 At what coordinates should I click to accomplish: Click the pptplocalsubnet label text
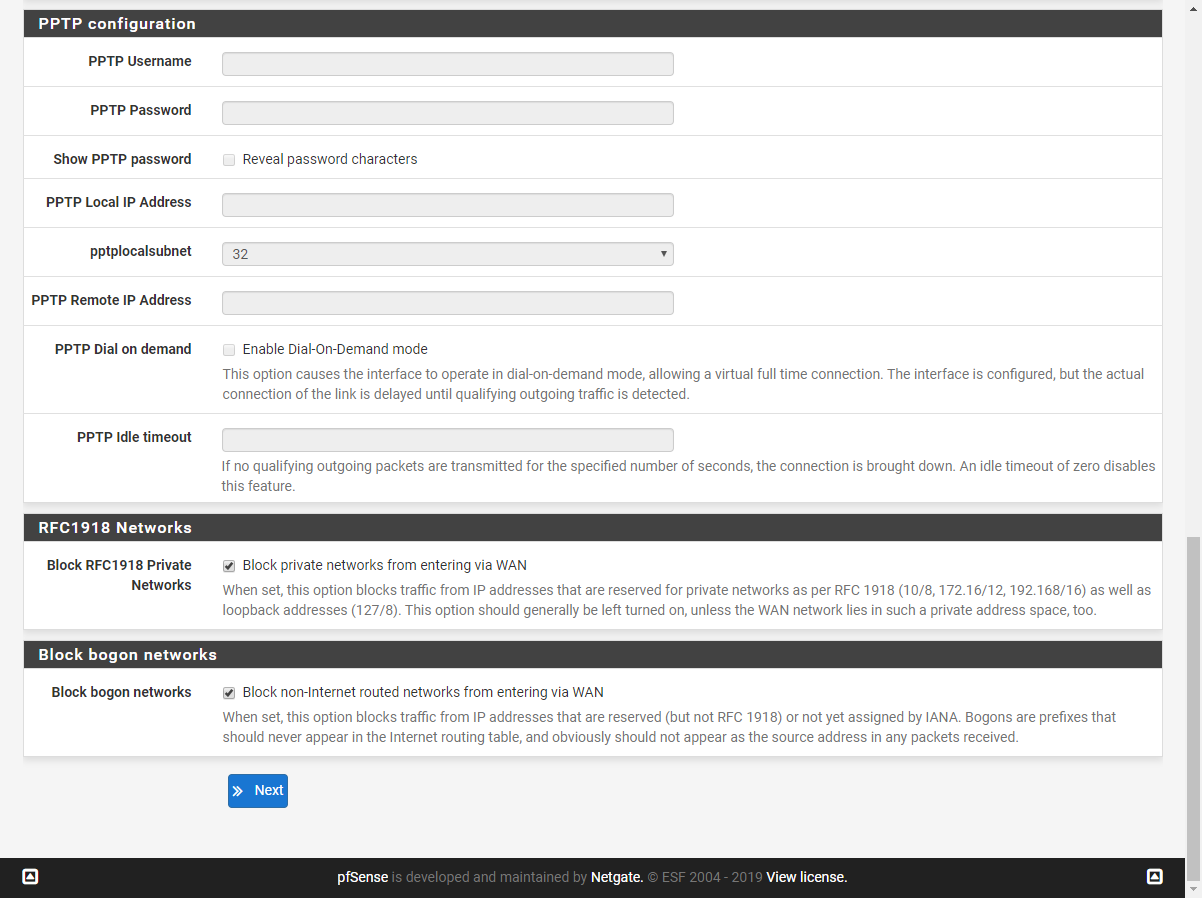pos(141,251)
